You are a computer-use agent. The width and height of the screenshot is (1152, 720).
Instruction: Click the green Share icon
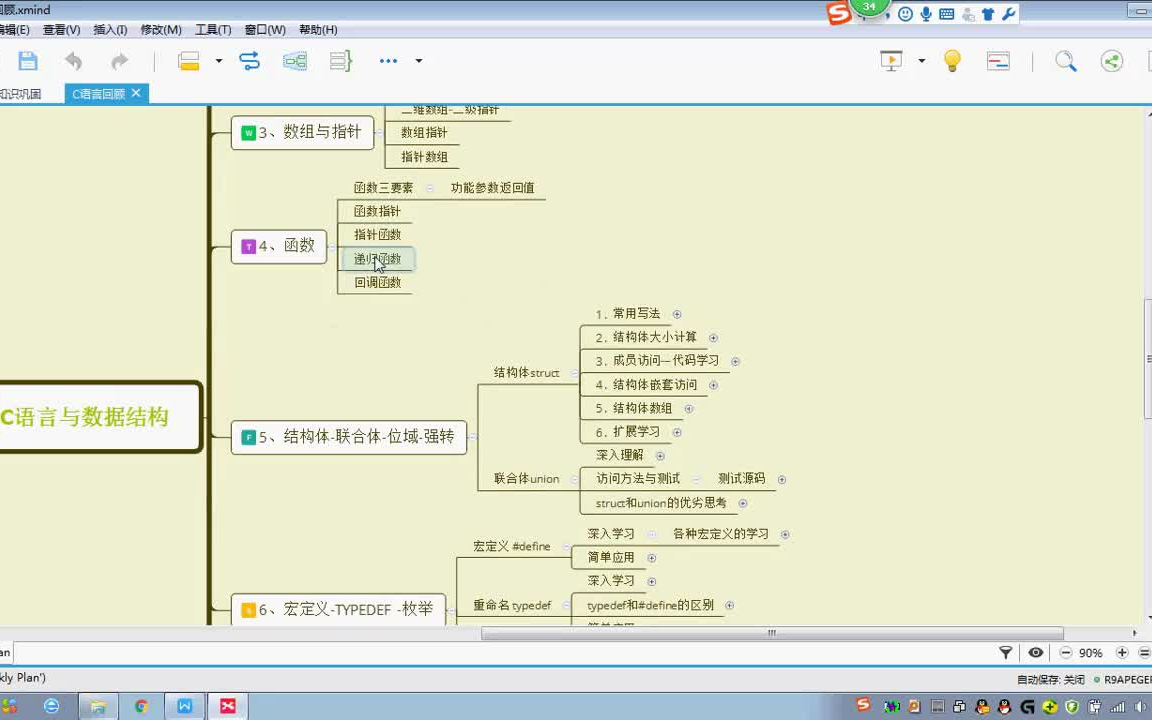1112,61
